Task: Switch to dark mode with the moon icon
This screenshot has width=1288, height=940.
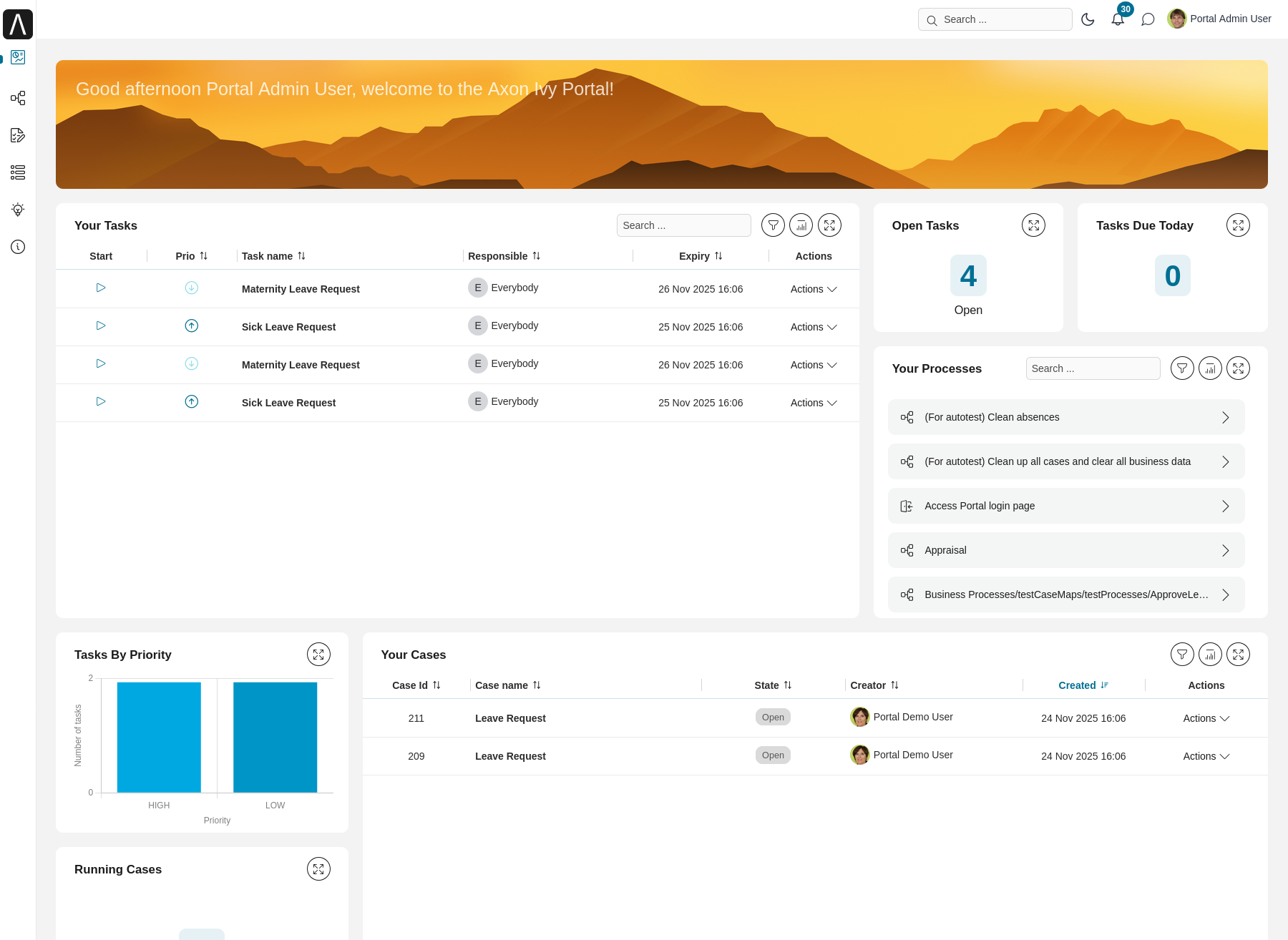Action: click(1088, 19)
